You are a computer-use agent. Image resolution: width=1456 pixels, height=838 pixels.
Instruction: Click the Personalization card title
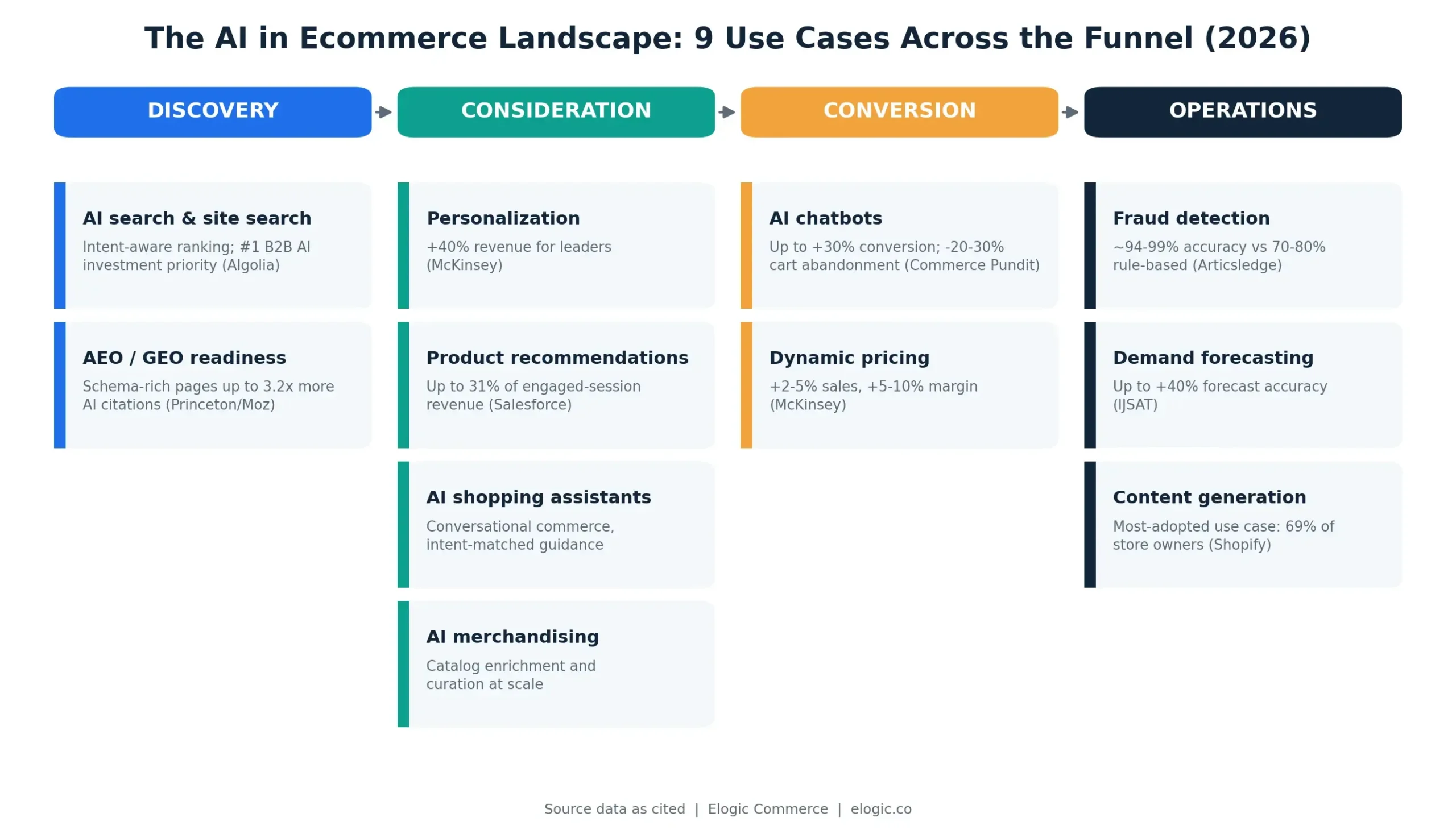pyautogui.click(x=503, y=218)
